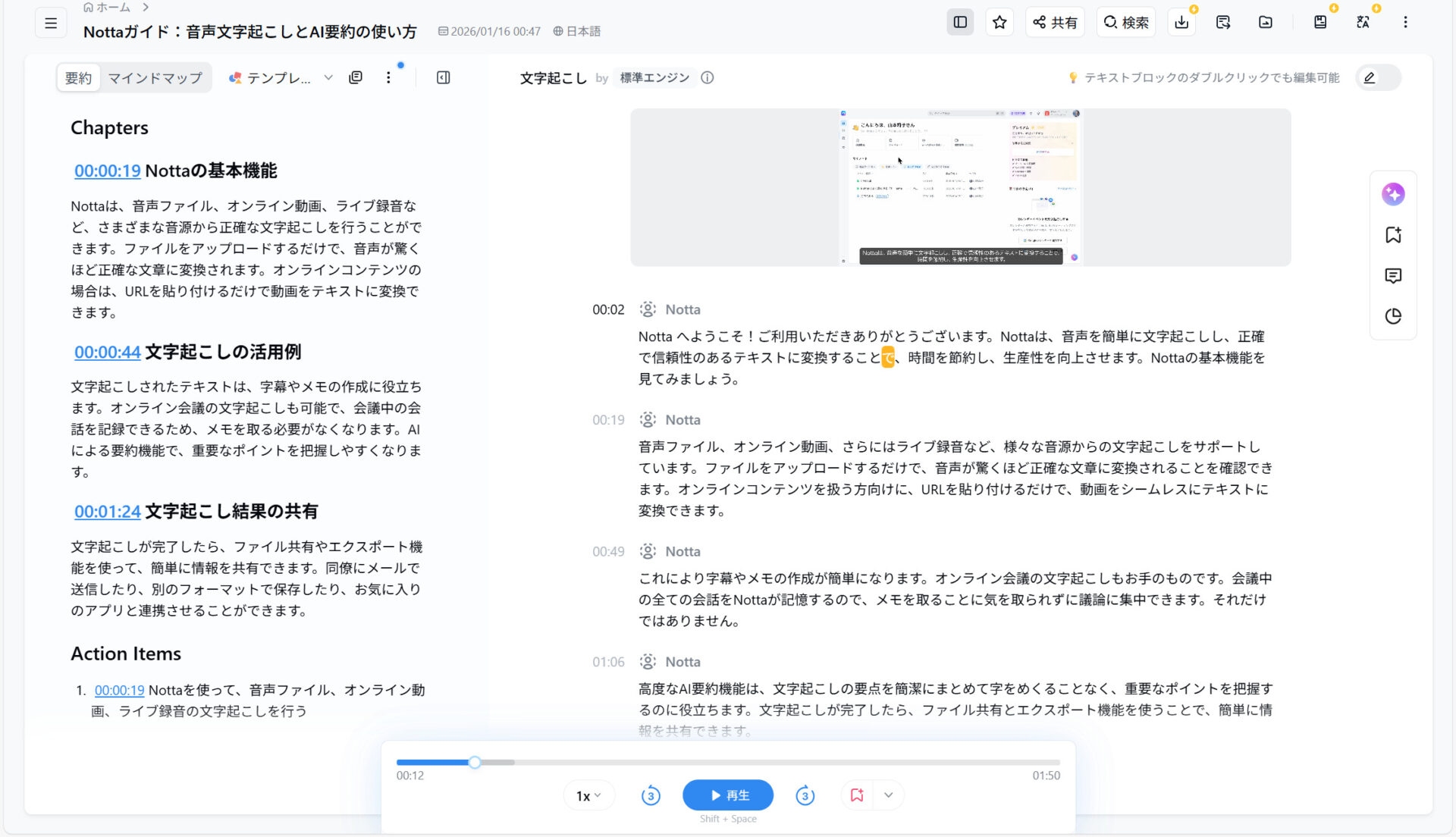This screenshot has width=1456, height=837.
Task: Open the 検索 search button
Action: (x=1126, y=22)
